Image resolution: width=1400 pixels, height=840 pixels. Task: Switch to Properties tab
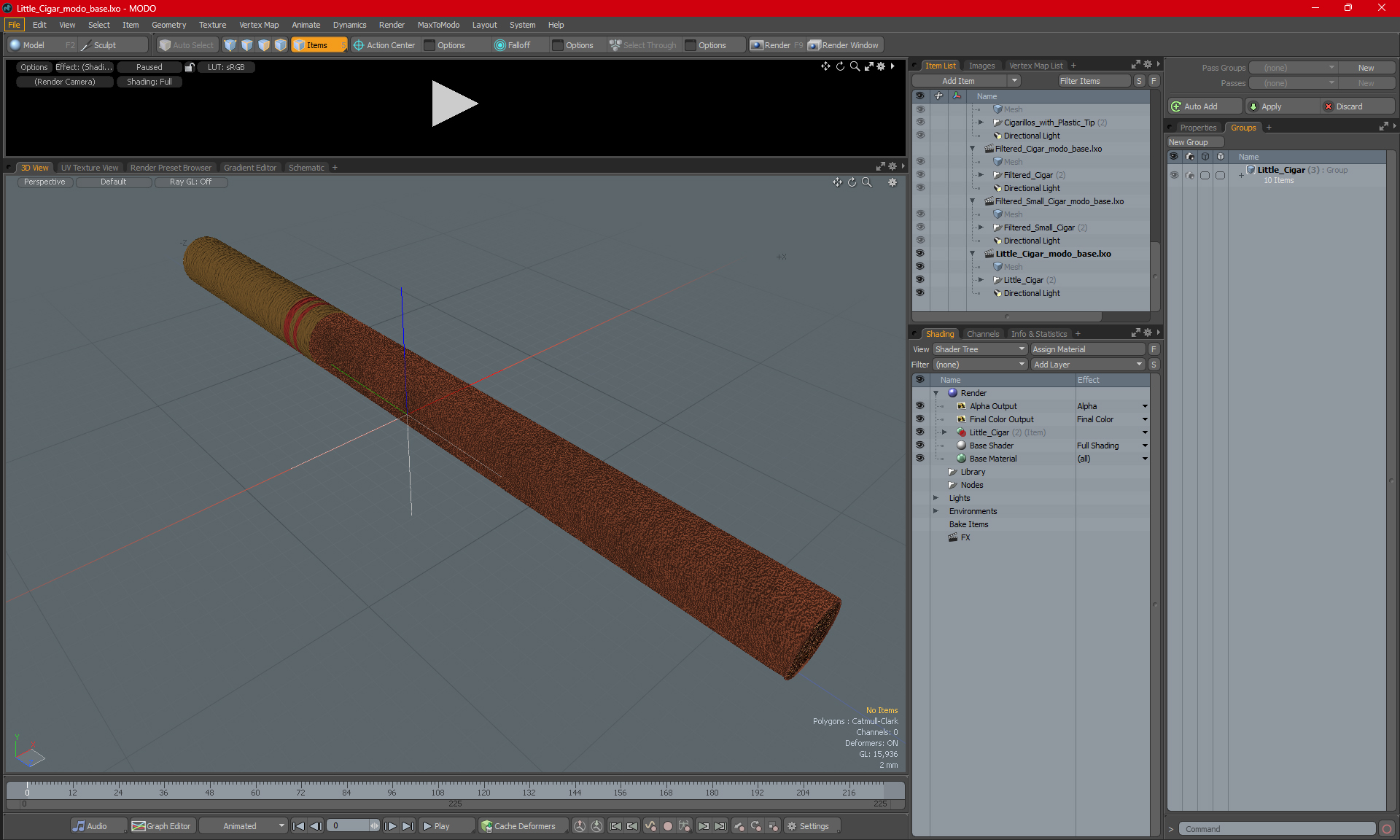(x=1198, y=128)
